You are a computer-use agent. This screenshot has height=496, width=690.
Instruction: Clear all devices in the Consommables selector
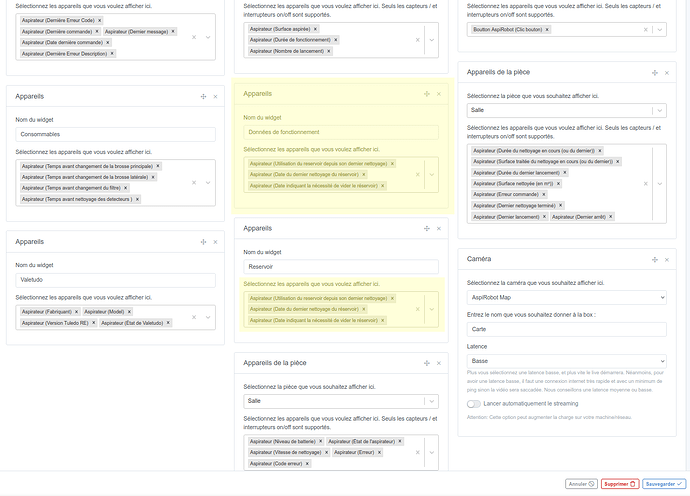[x=194, y=183]
